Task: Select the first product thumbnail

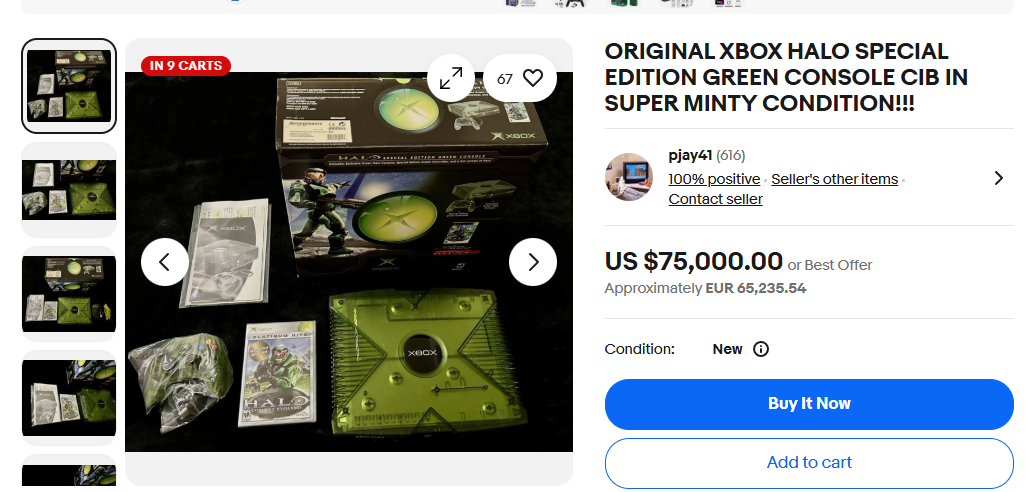Action: (69, 86)
